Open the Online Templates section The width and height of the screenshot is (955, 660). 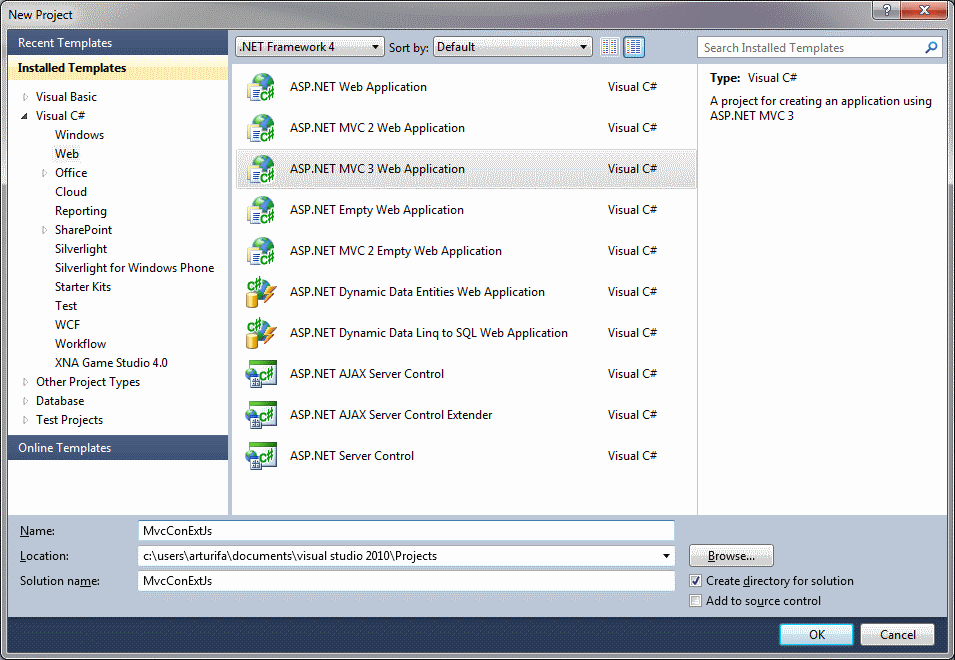click(118, 448)
